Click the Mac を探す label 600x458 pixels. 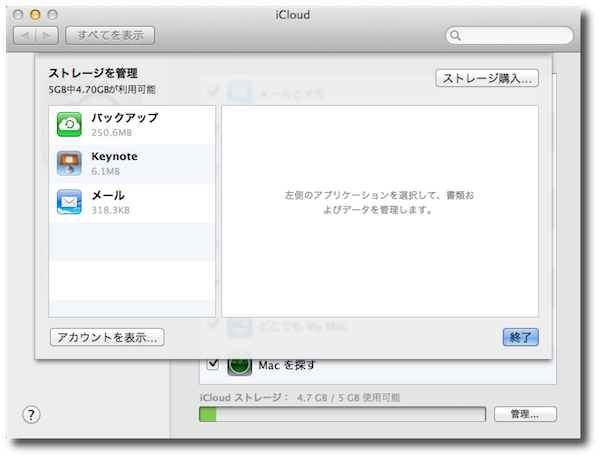[287, 365]
